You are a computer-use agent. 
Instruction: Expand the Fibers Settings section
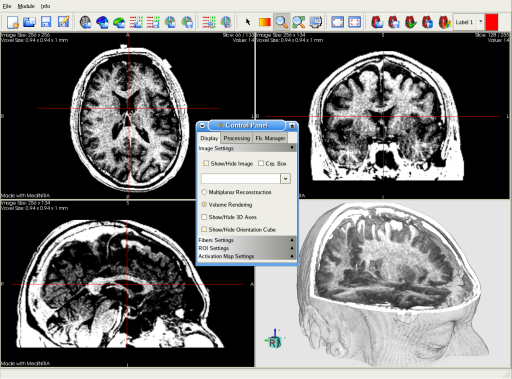coord(247,240)
